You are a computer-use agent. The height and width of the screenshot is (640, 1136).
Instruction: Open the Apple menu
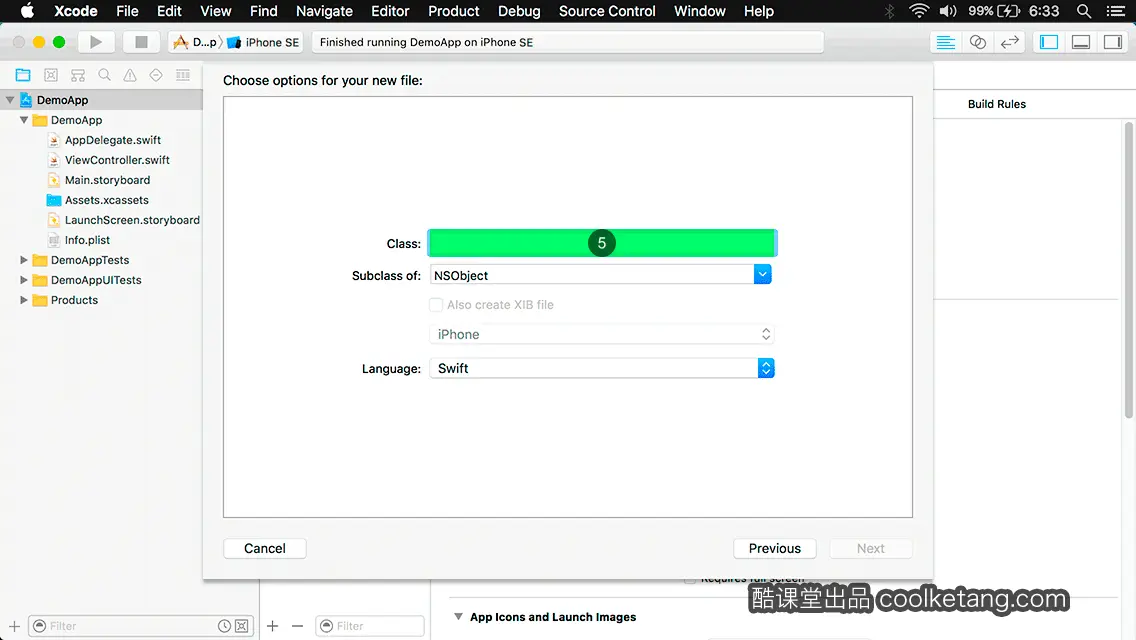click(28, 11)
